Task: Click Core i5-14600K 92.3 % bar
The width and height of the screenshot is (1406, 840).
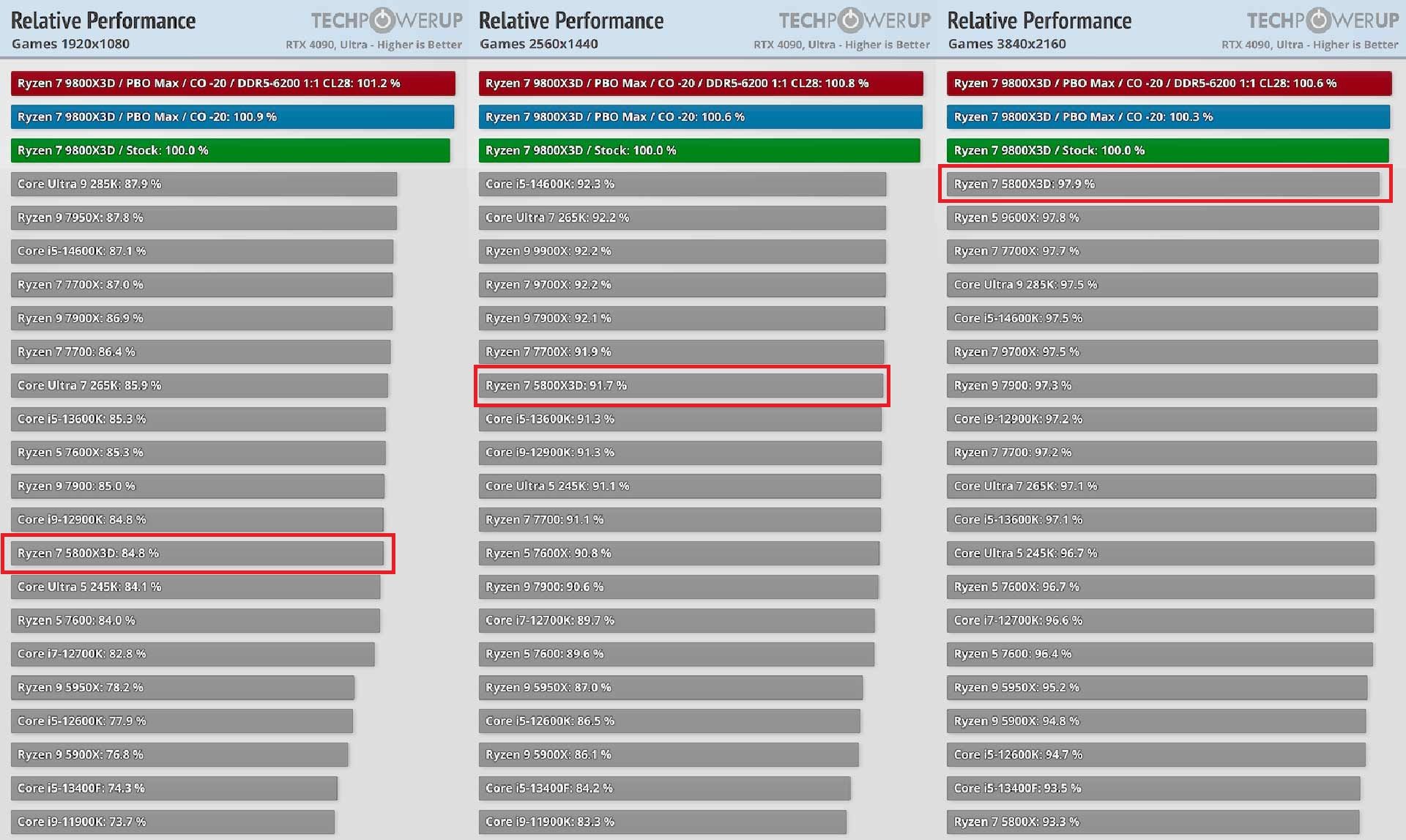Action: tap(682, 185)
